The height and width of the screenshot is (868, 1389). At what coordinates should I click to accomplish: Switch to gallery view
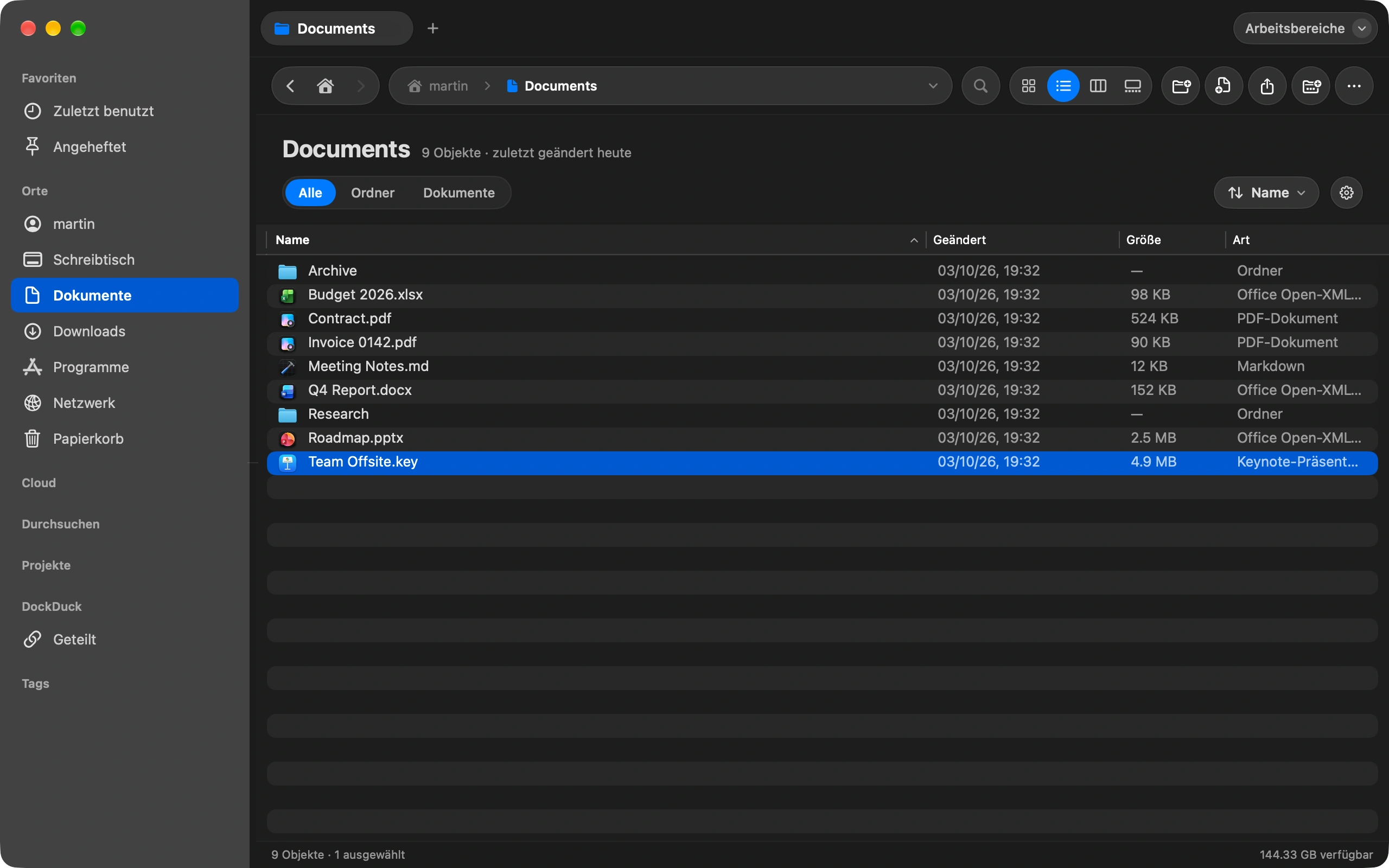point(1132,86)
